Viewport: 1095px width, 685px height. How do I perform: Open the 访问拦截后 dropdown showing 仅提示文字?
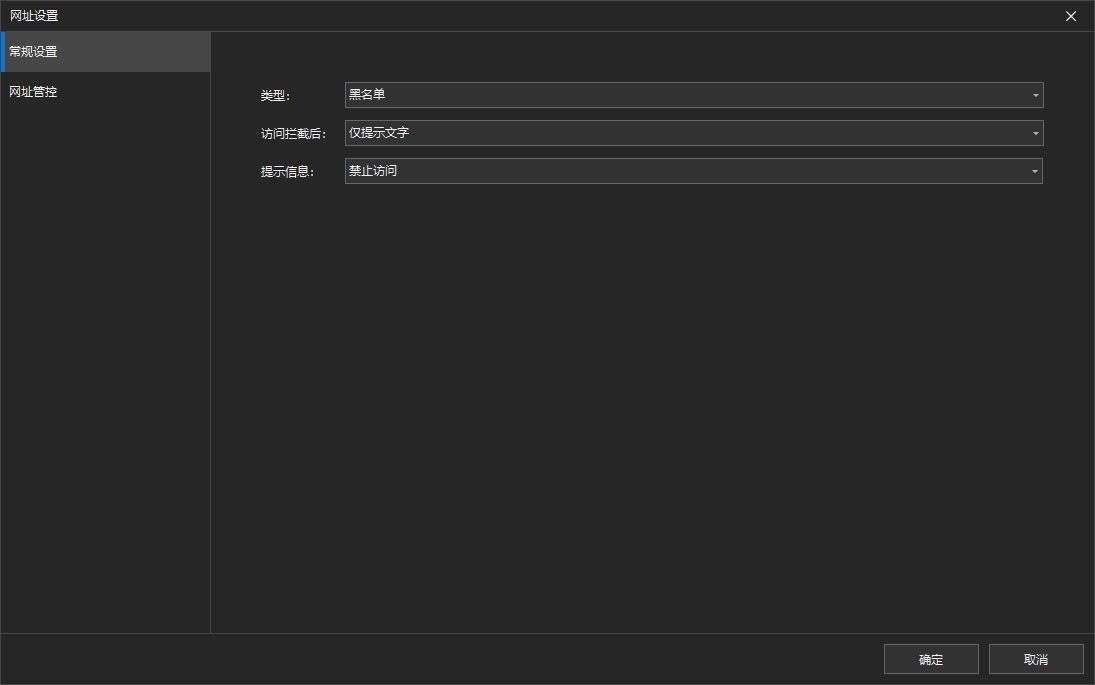pos(694,133)
